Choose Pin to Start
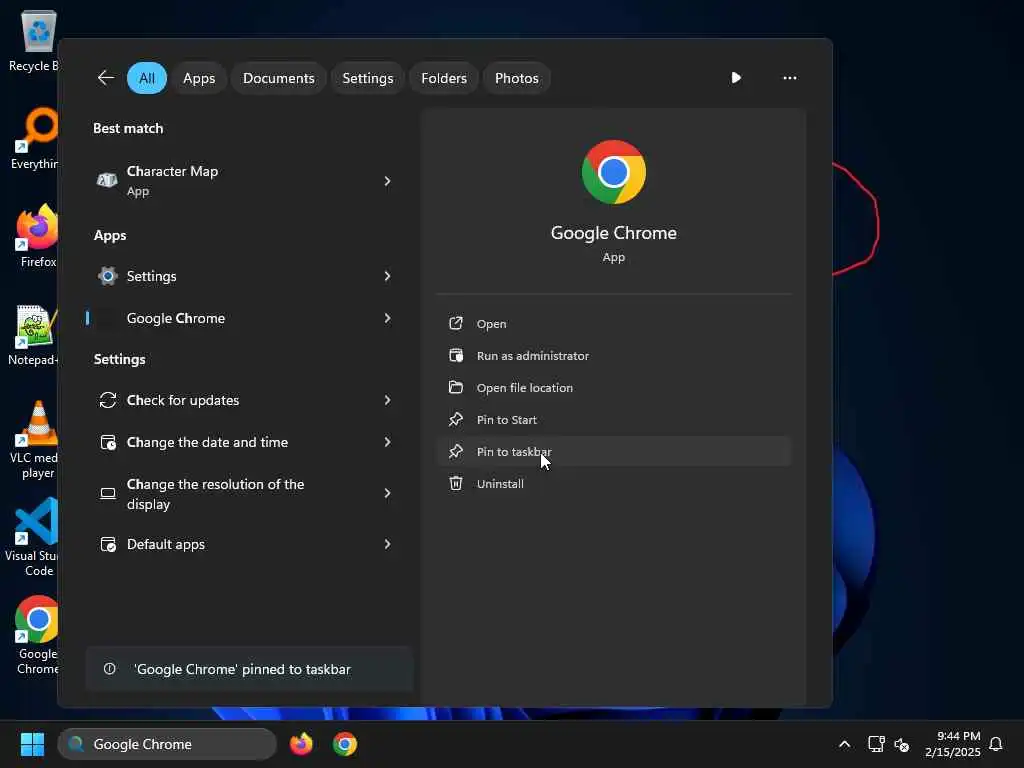This screenshot has width=1024, height=768. [x=614, y=419]
